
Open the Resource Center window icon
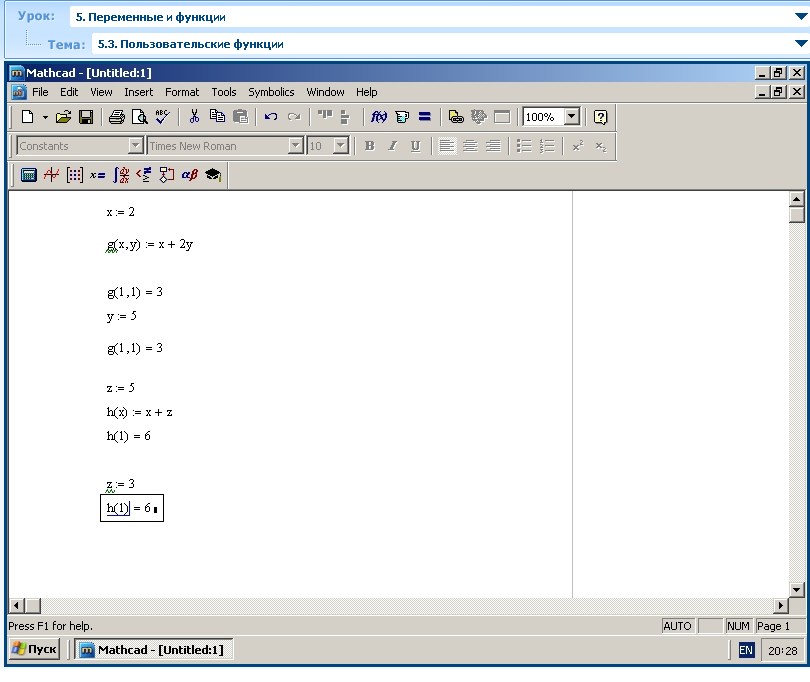point(502,117)
